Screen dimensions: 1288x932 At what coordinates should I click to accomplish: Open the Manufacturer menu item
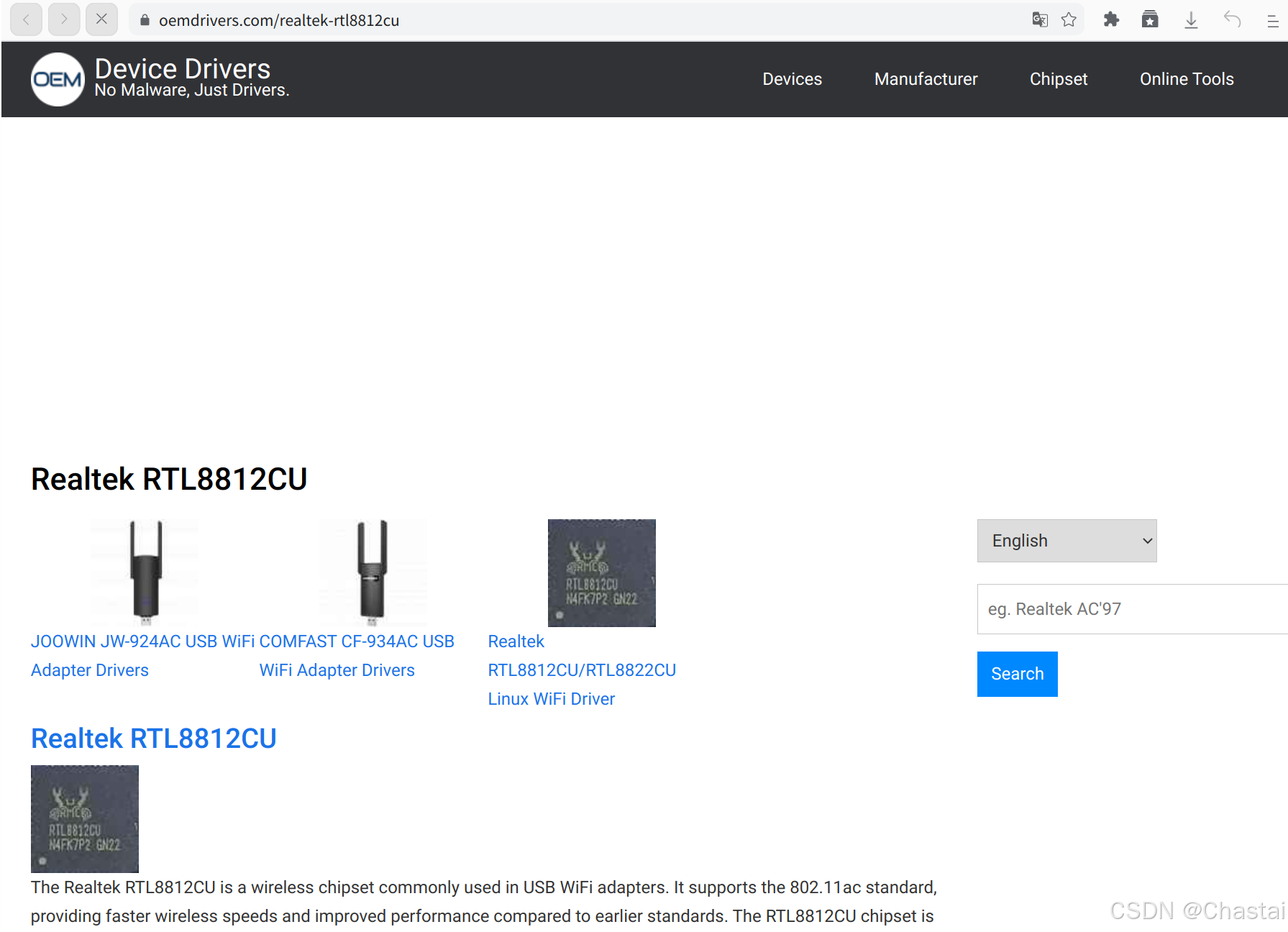(926, 79)
